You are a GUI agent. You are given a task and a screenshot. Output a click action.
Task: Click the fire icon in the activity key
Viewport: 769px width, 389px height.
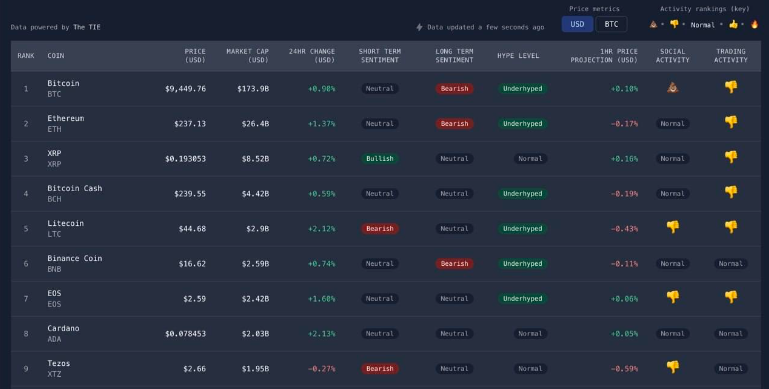(x=754, y=24)
